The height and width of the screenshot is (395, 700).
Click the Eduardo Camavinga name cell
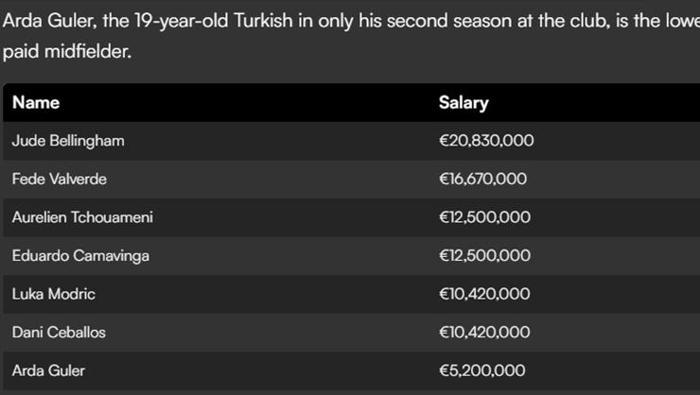[x=81, y=256]
